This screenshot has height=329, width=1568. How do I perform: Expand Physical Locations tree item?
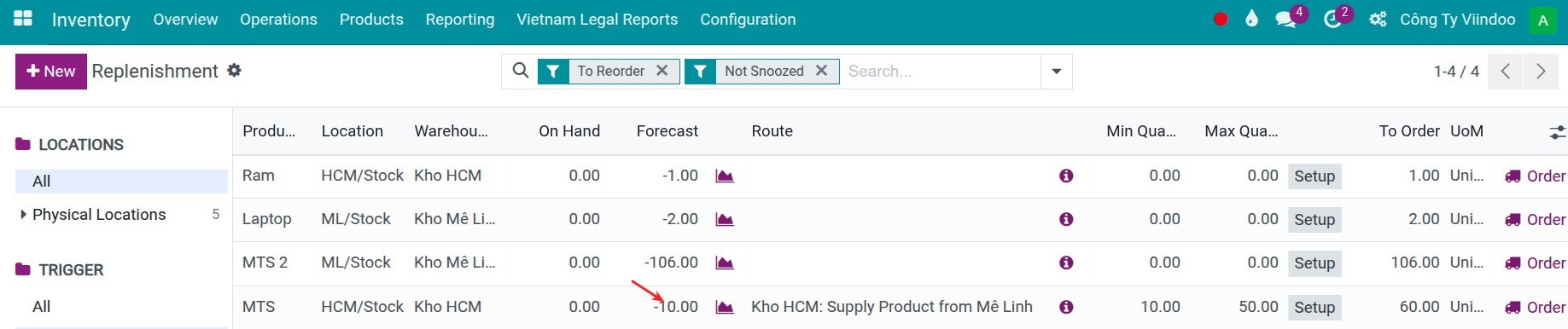tap(23, 215)
